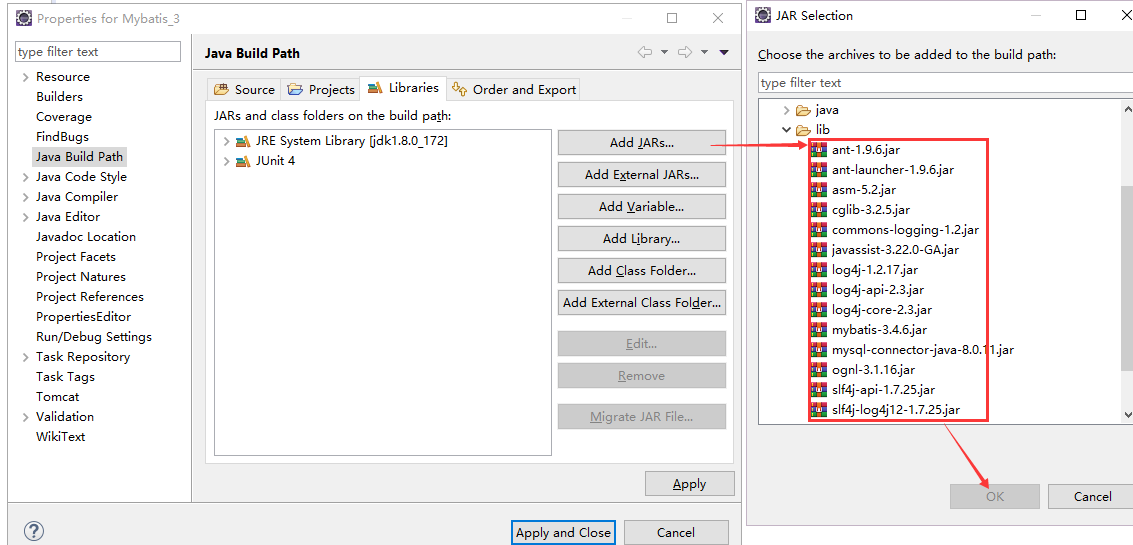Open the Java Build Path view menu triangle
This screenshot has width=1133, height=545.
pos(724,53)
